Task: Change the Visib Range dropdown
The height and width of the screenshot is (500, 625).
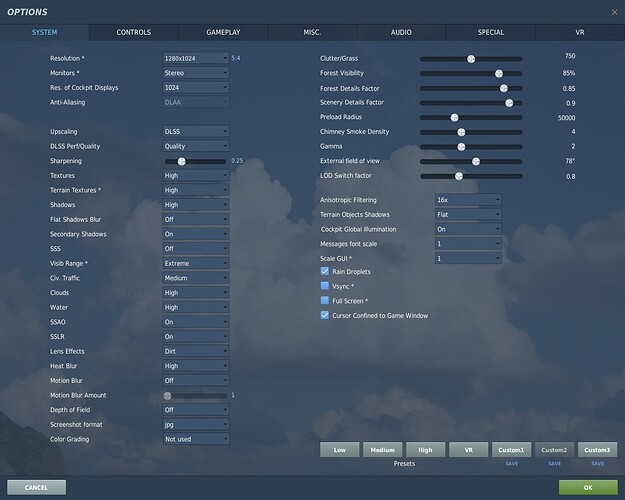Action: (x=196, y=263)
